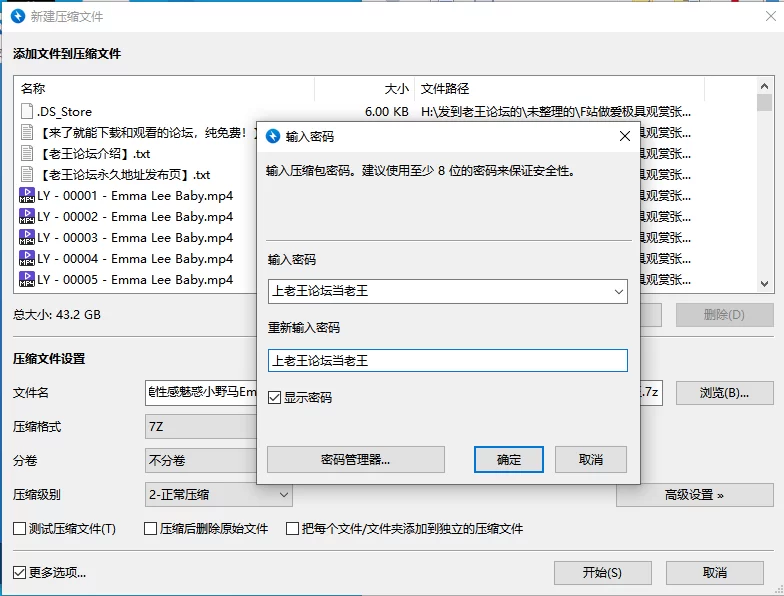Click 取消 in the password dialog
This screenshot has width=784, height=596.
[590, 460]
